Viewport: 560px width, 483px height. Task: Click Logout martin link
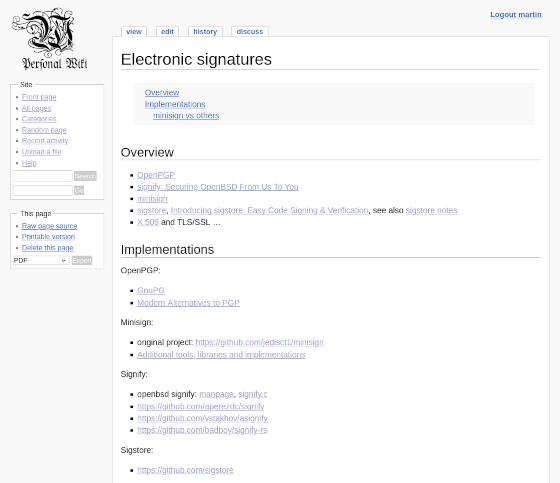(515, 15)
